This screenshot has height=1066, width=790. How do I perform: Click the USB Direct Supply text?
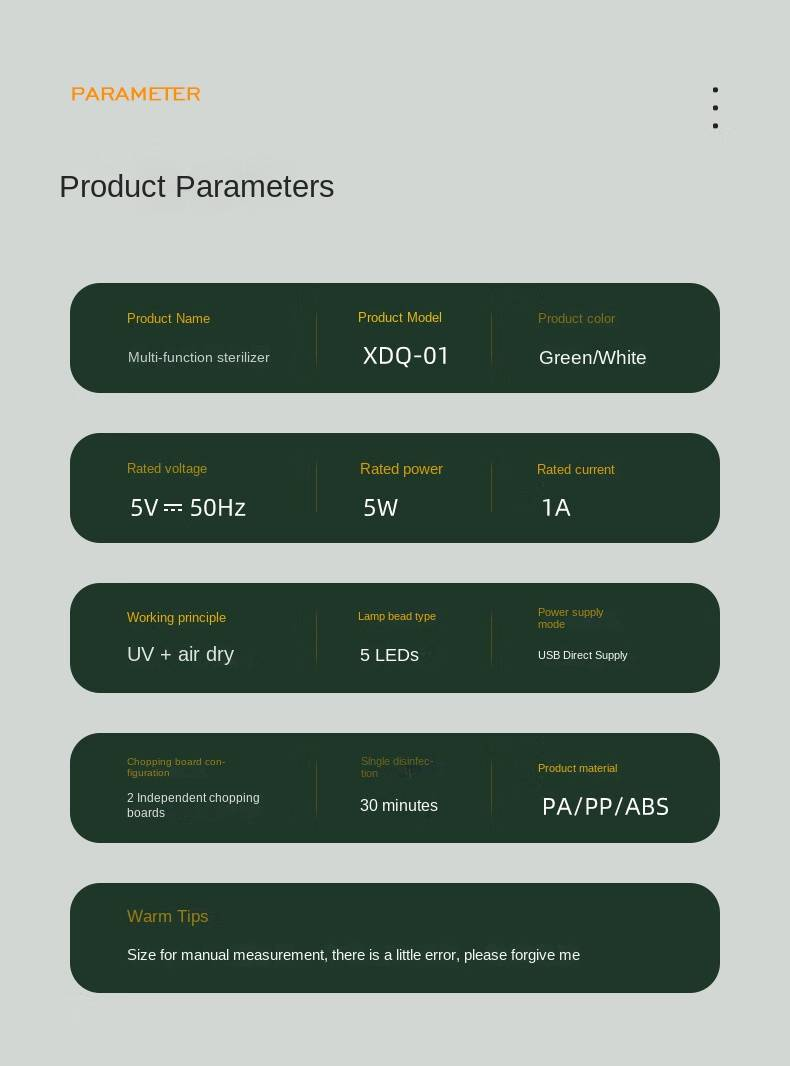(x=582, y=655)
